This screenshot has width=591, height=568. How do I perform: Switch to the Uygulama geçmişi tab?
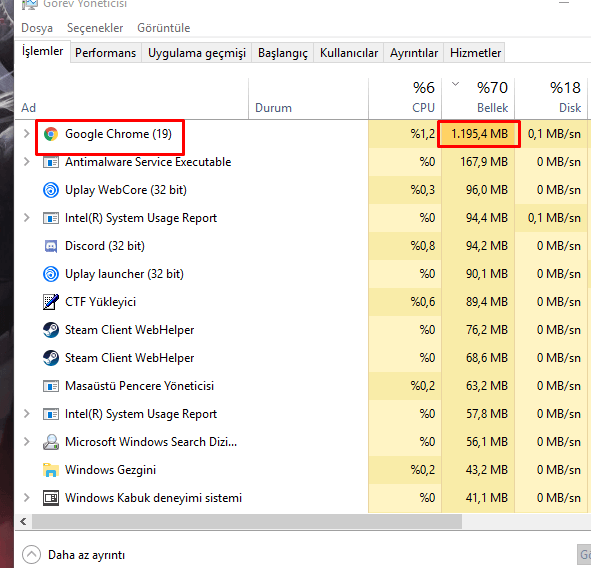coord(197,53)
